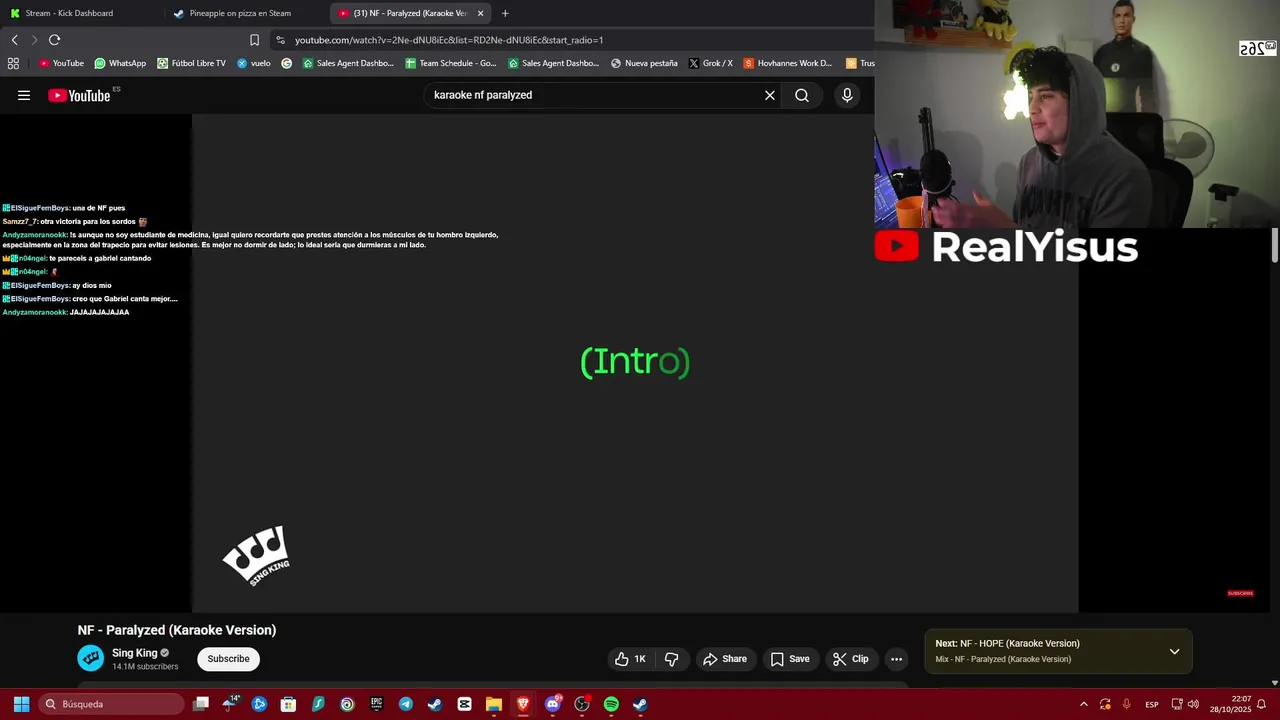Click the 14.1M subscribers text
This screenshot has width=1280, height=720.
click(x=145, y=667)
